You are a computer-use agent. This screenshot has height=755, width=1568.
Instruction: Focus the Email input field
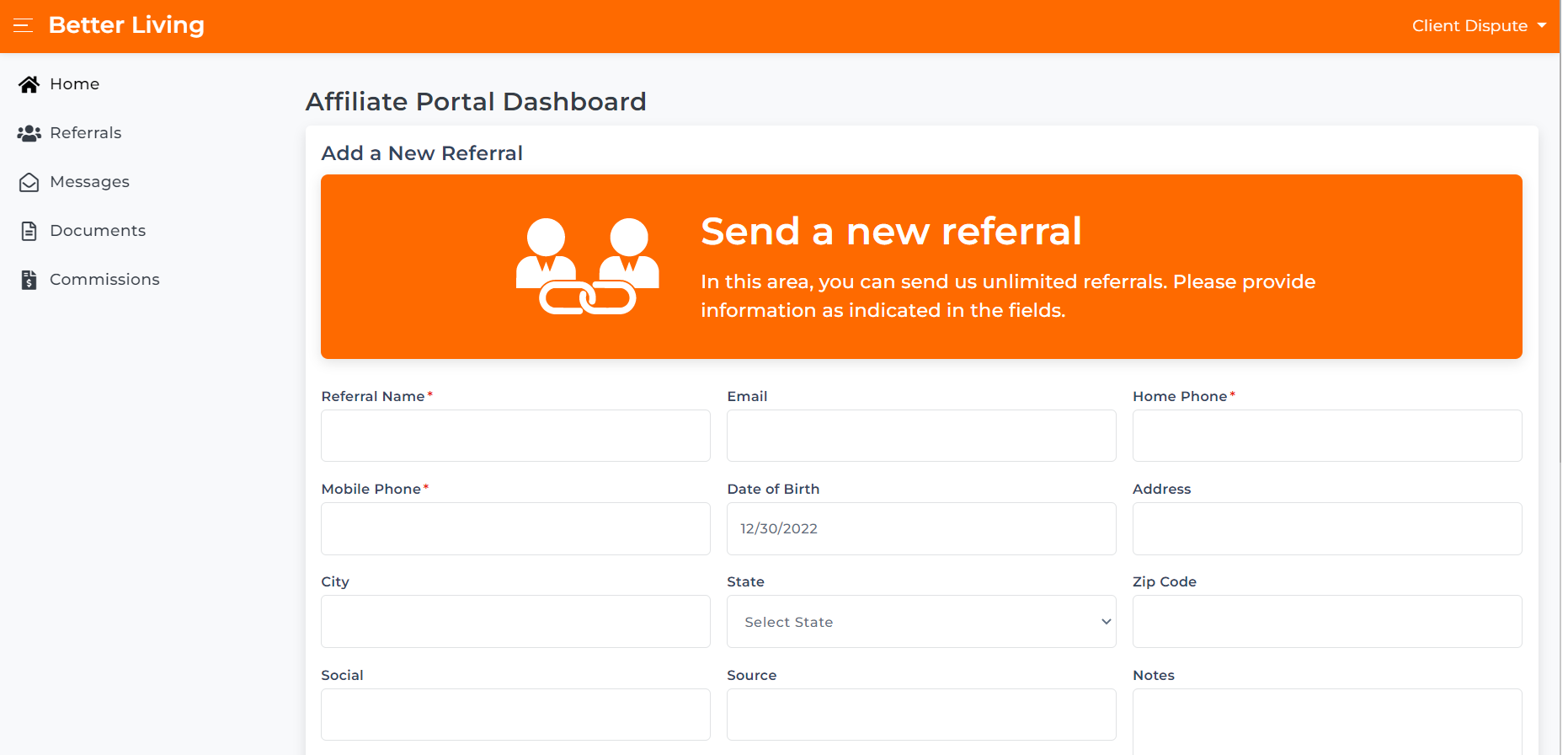921,436
